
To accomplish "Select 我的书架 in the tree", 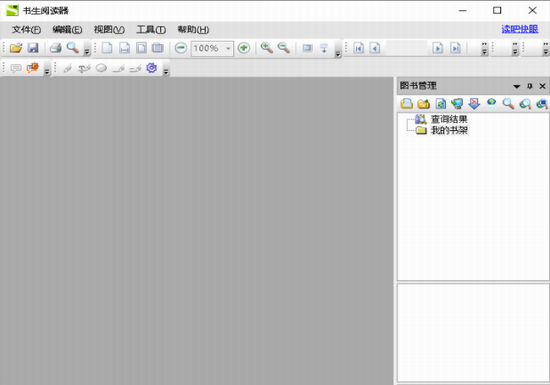I will click(449, 130).
